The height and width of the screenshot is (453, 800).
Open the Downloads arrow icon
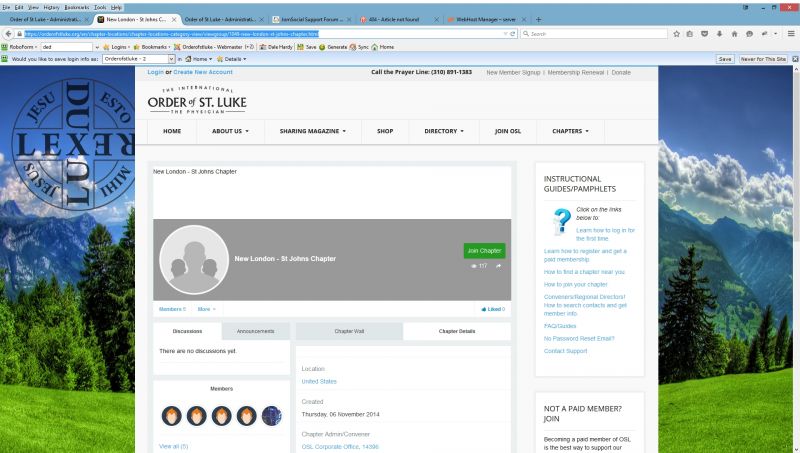[x=719, y=34]
